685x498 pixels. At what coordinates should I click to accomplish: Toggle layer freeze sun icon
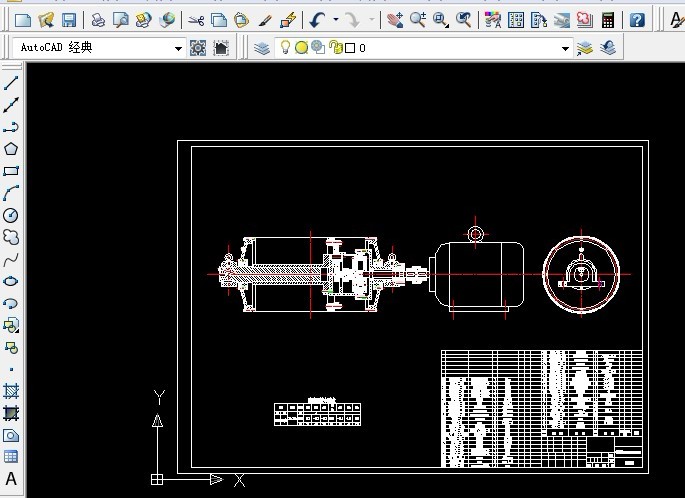pyautogui.click(x=301, y=47)
